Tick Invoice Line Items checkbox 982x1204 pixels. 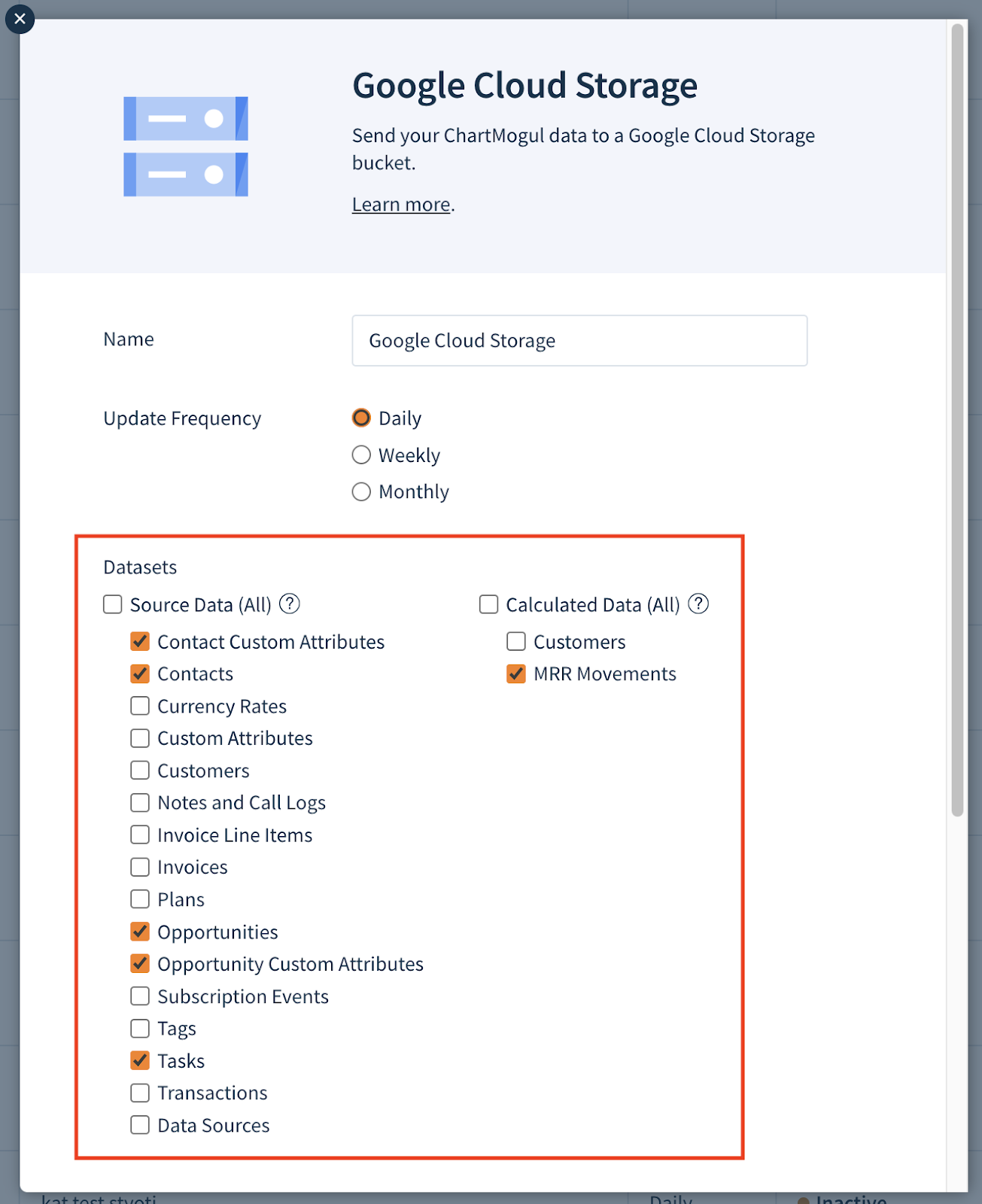tap(140, 835)
